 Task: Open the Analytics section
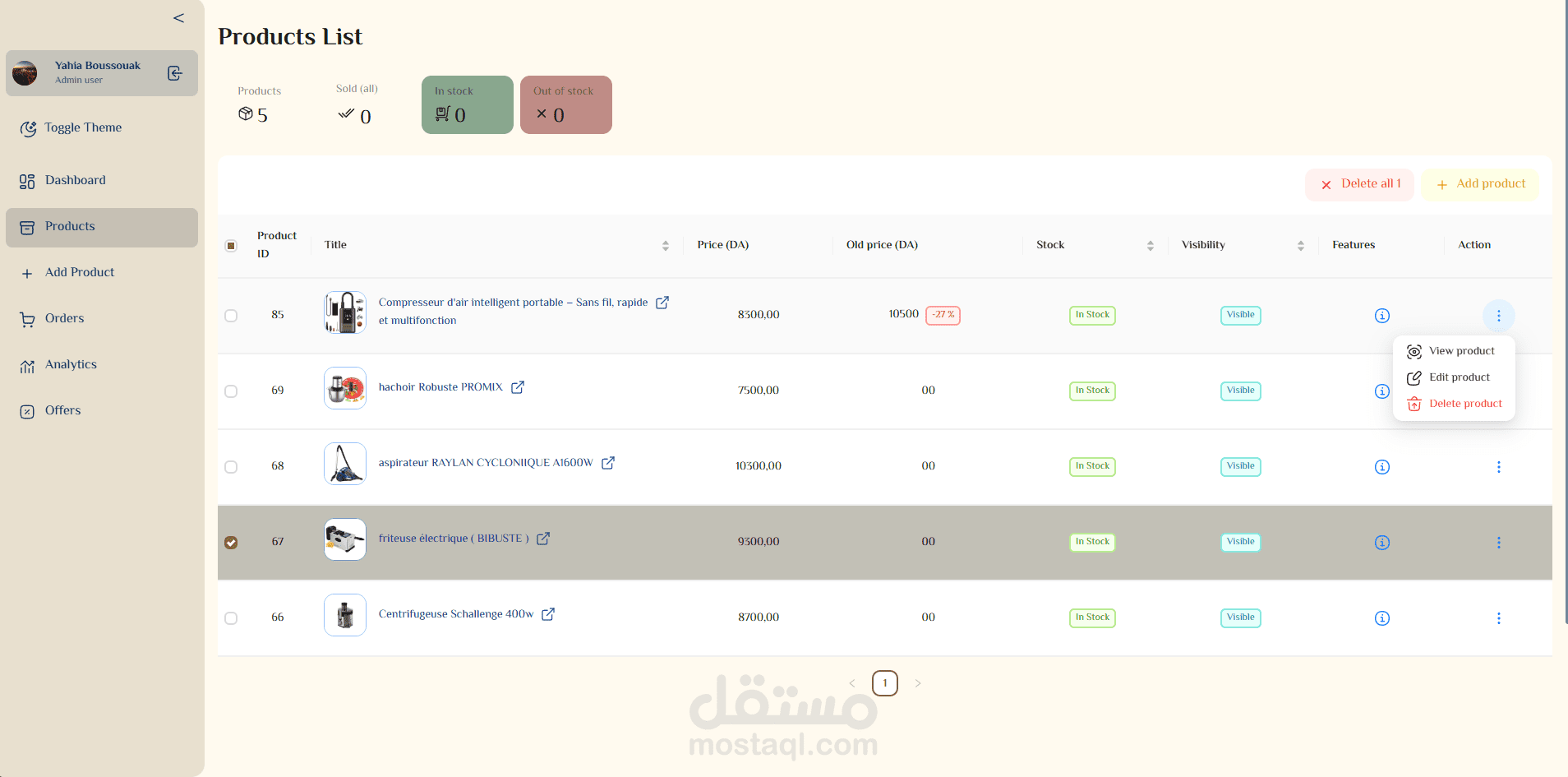coord(102,364)
